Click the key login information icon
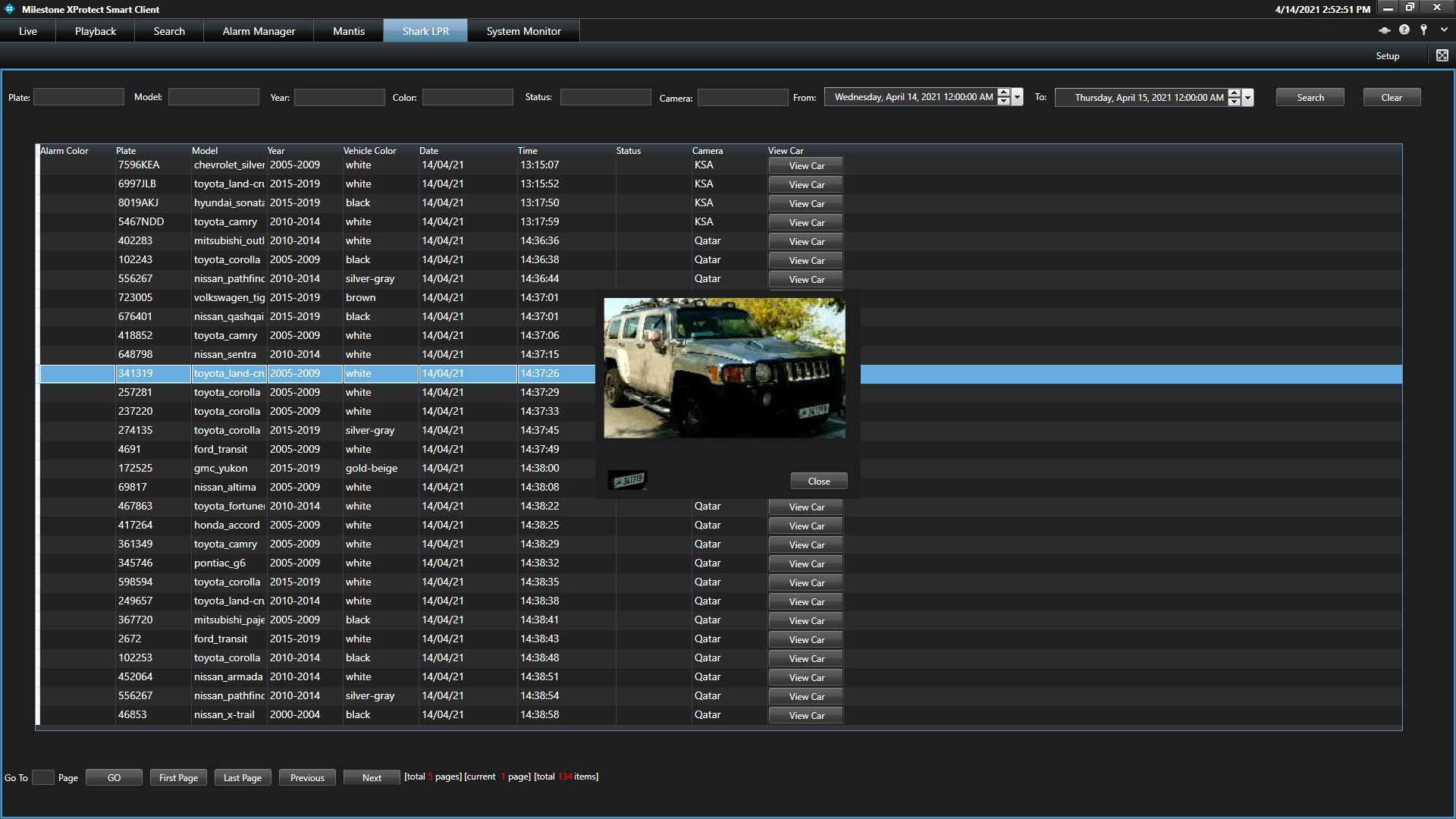 pos(1424,30)
